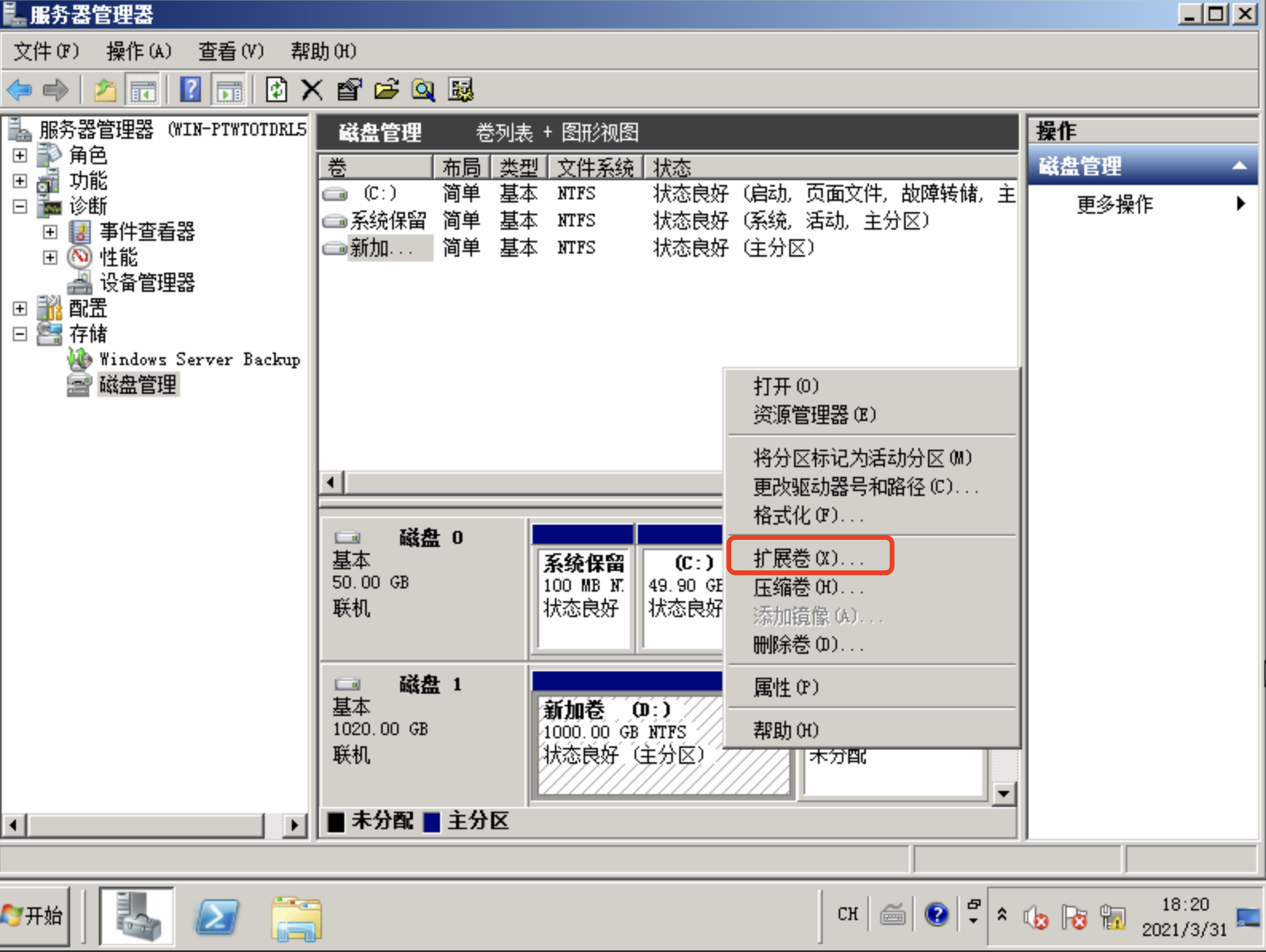Screen dimensions: 1266x952
Task: Choose 属性(P) from context menu
Action: coord(873,687)
